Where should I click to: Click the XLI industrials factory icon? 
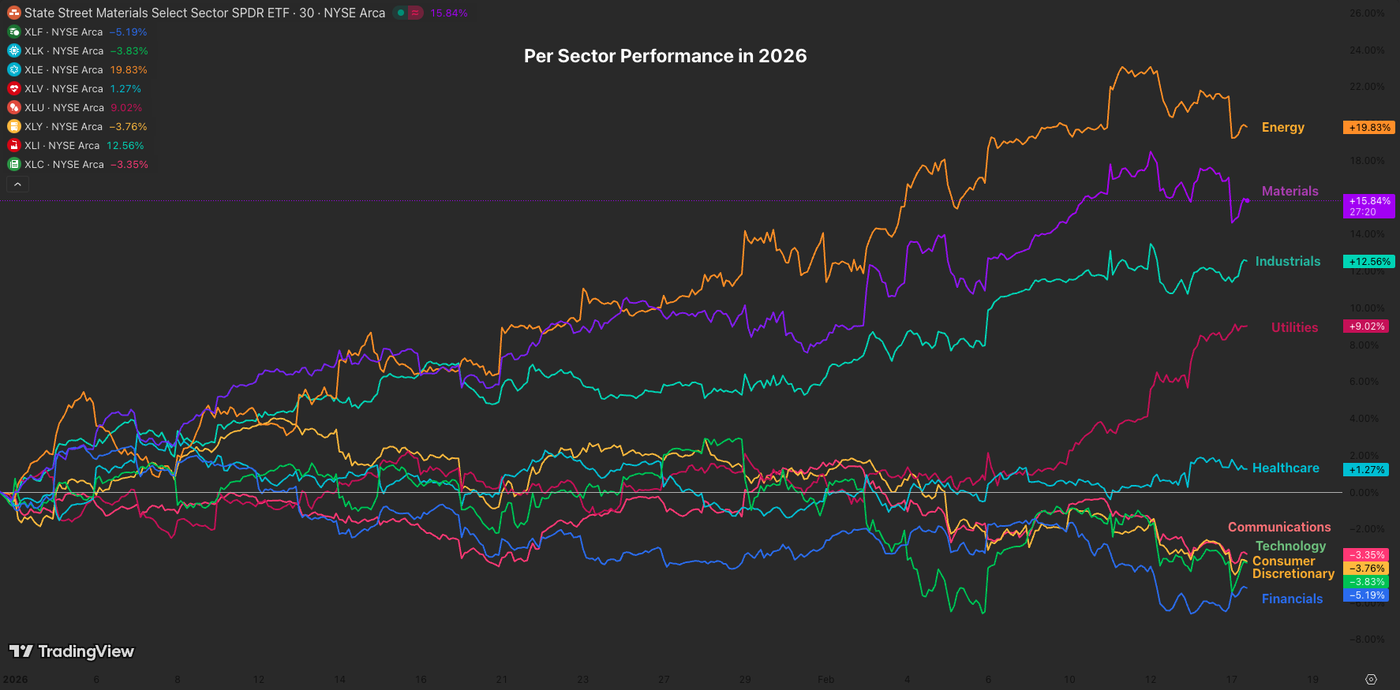coord(14,145)
